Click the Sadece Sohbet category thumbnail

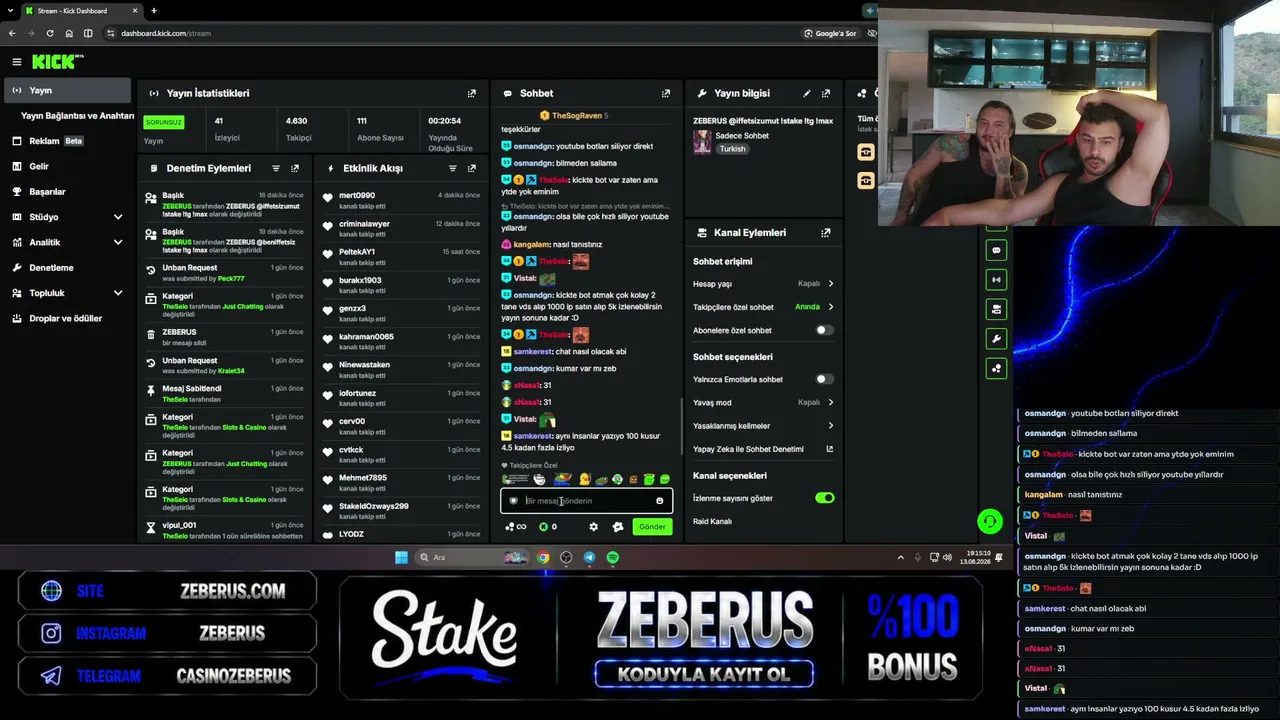[702, 141]
